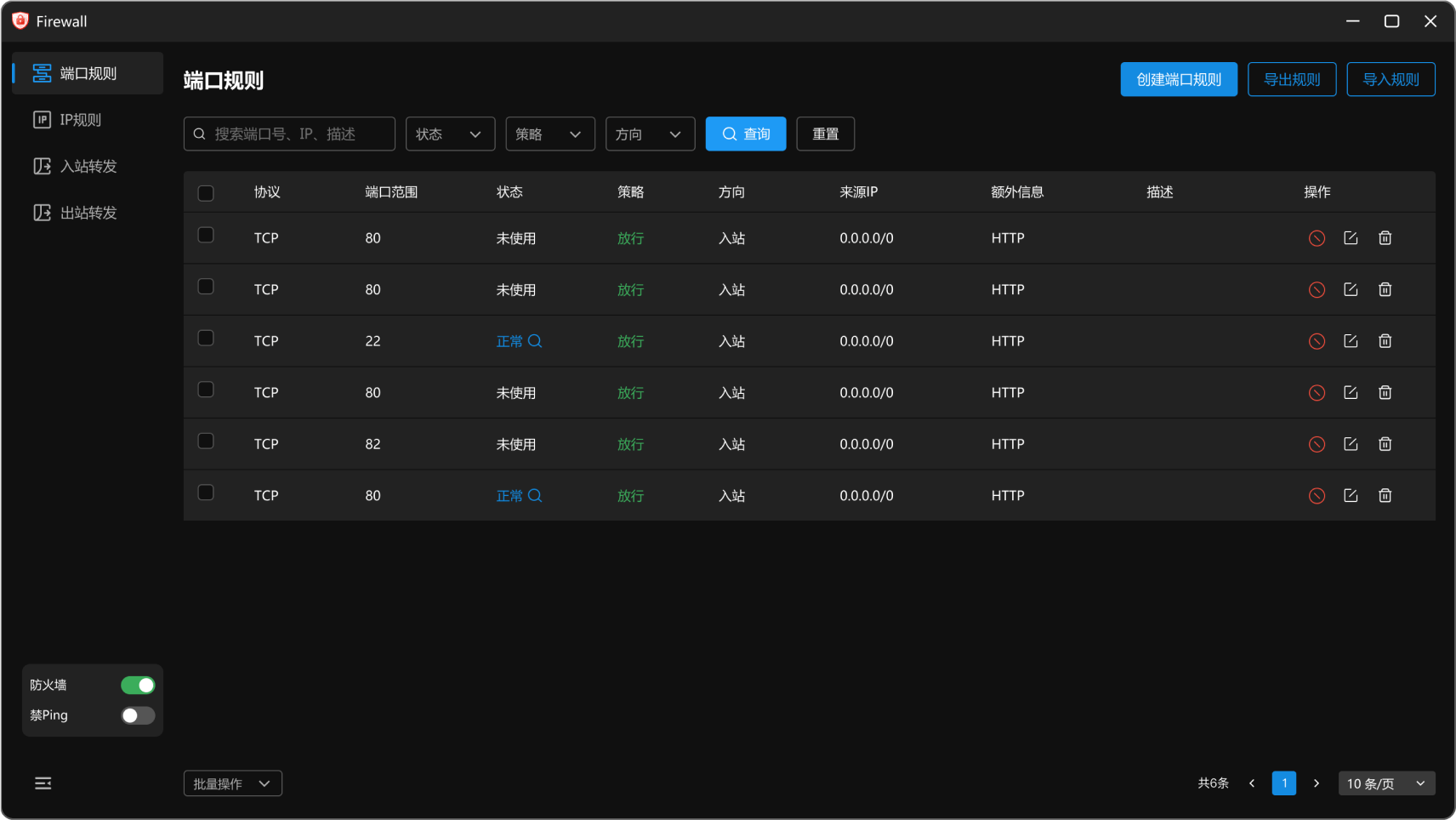Open the 批量操作 batch actions dropdown
This screenshot has height=820, width=1456.
(232, 783)
